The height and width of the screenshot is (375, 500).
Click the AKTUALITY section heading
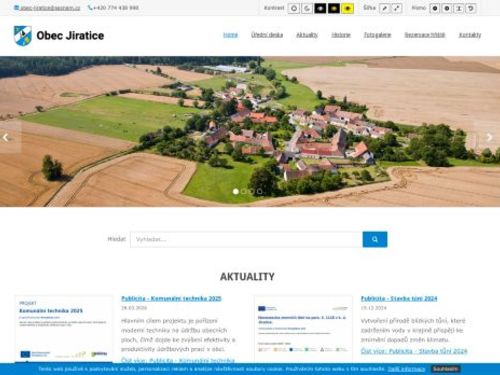tap(247, 277)
